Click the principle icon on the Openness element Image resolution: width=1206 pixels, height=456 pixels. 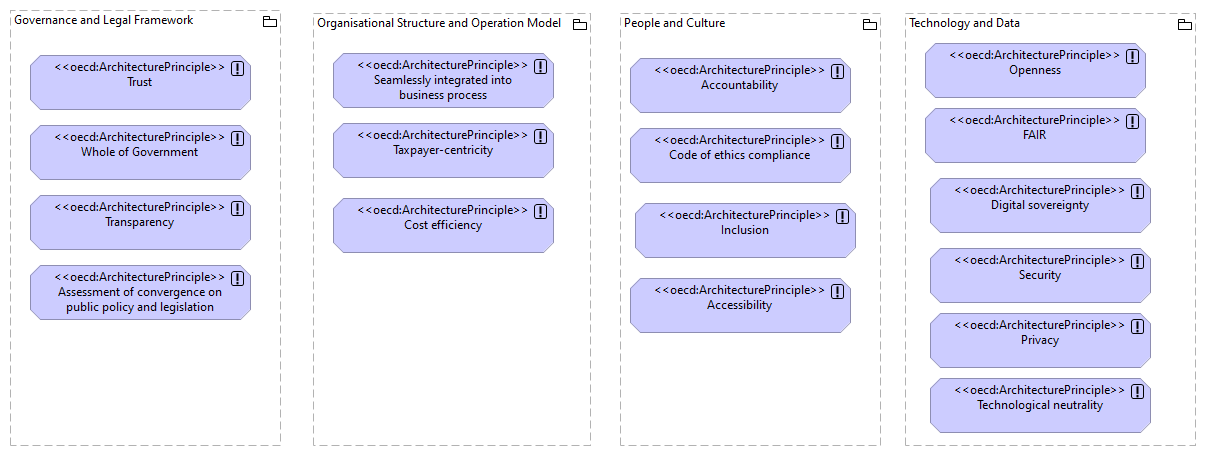click(x=1133, y=56)
